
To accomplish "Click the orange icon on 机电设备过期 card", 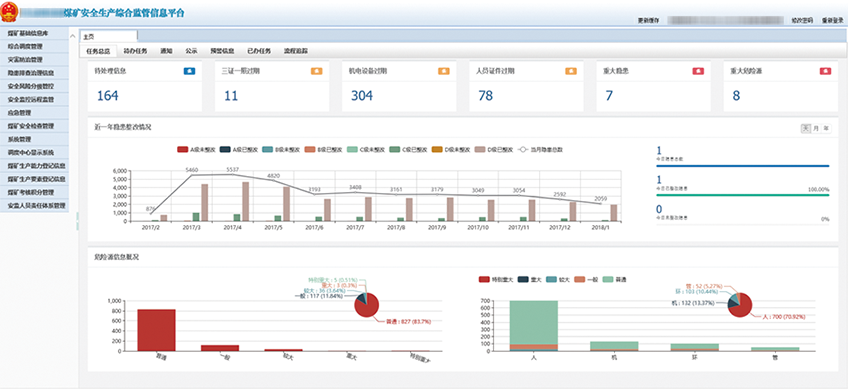I will 443,71.
